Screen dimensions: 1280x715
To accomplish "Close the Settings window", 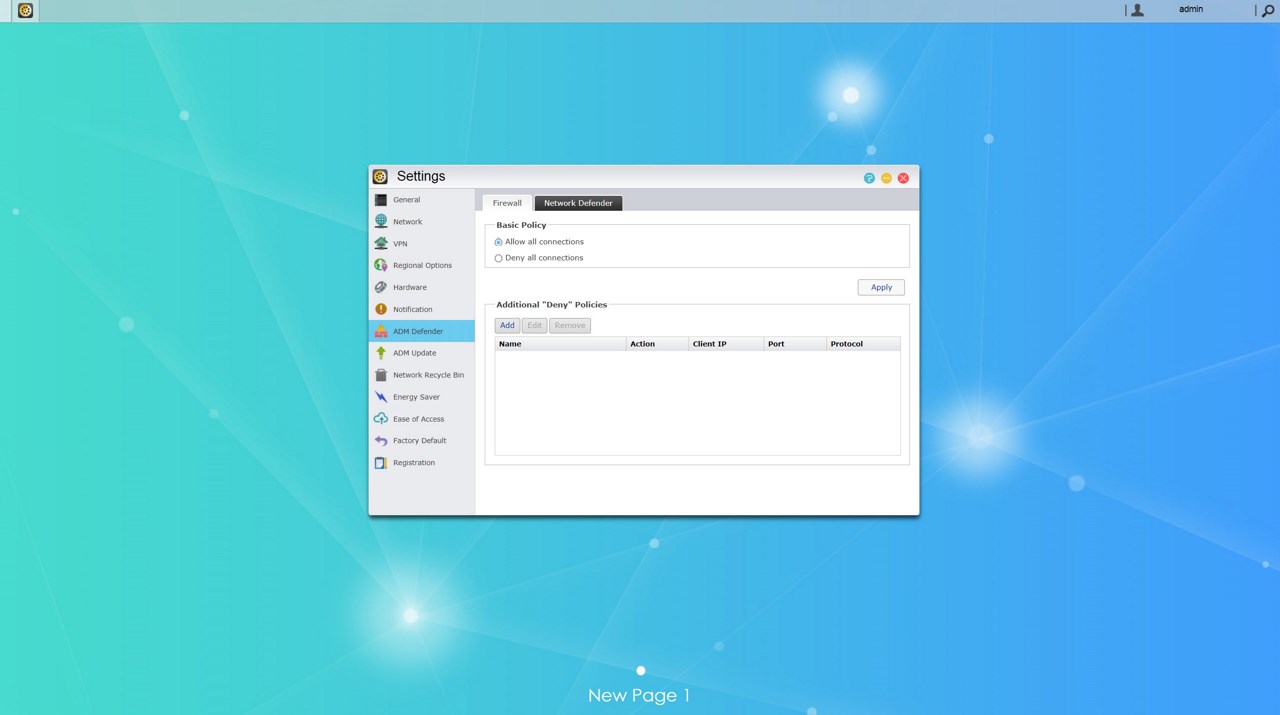I will coord(903,178).
